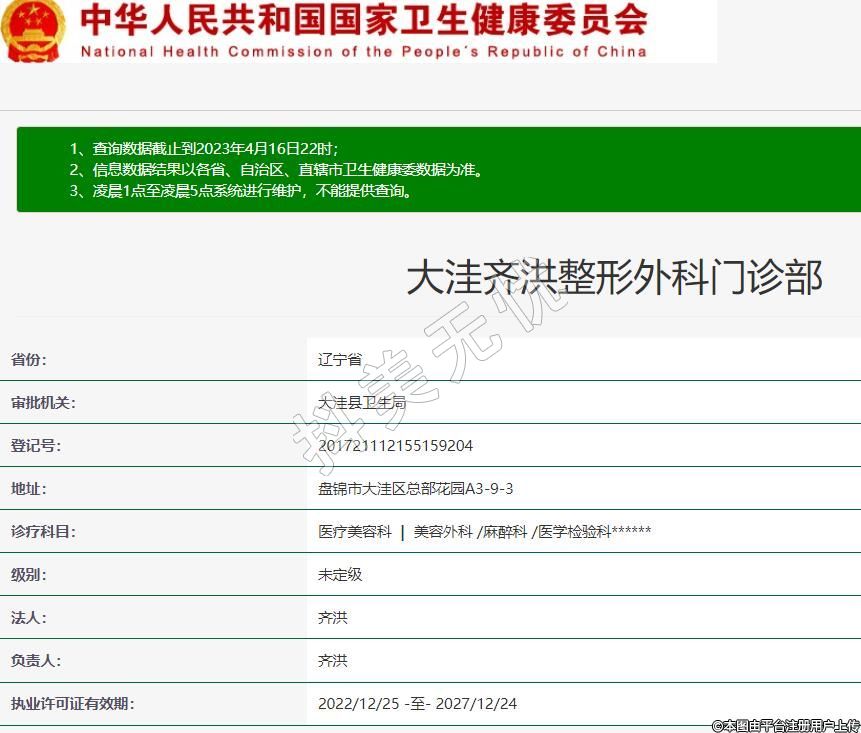Click the 中华人民共和国国家卫生健康委员会 header title
Screen dimensions: 861x733
pos(363,21)
